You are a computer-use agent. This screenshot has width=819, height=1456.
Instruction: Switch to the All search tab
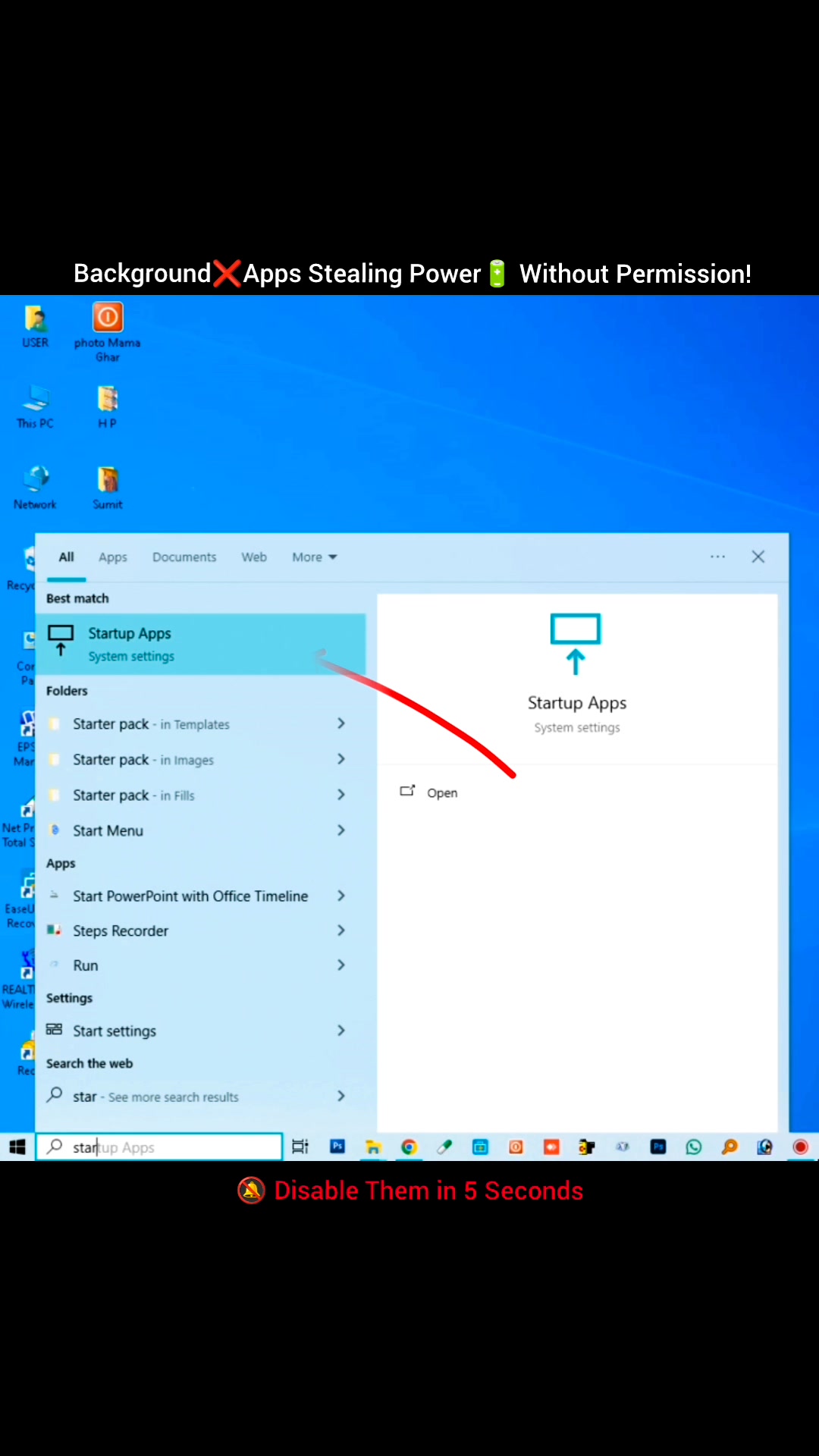pyautogui.click(x=67, y=557)
